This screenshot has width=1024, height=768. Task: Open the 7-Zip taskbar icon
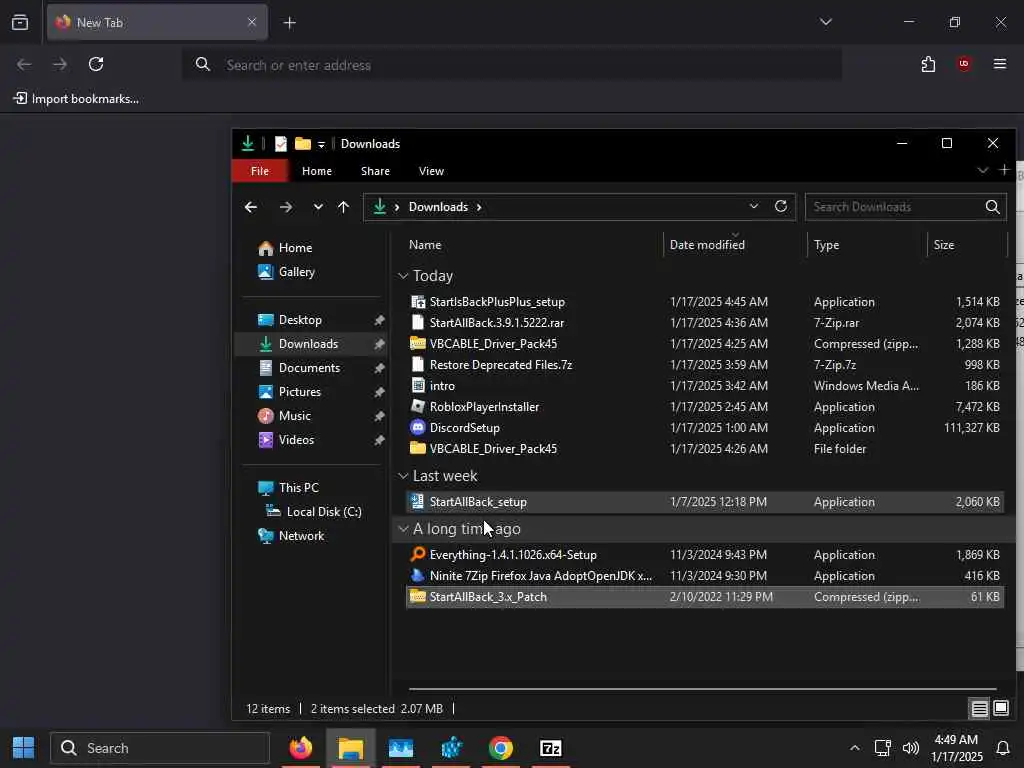(551, 748)
